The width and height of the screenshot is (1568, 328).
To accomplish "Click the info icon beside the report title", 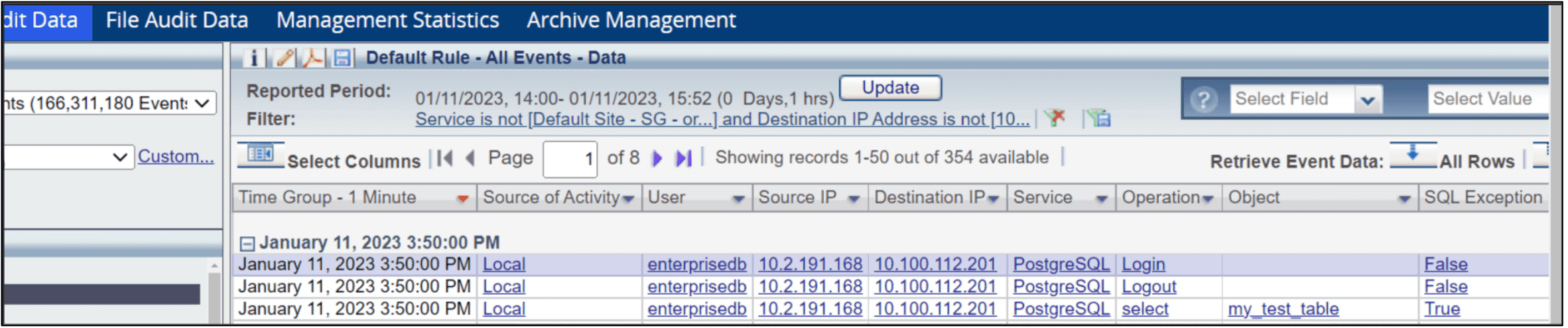I will (253, 58).
